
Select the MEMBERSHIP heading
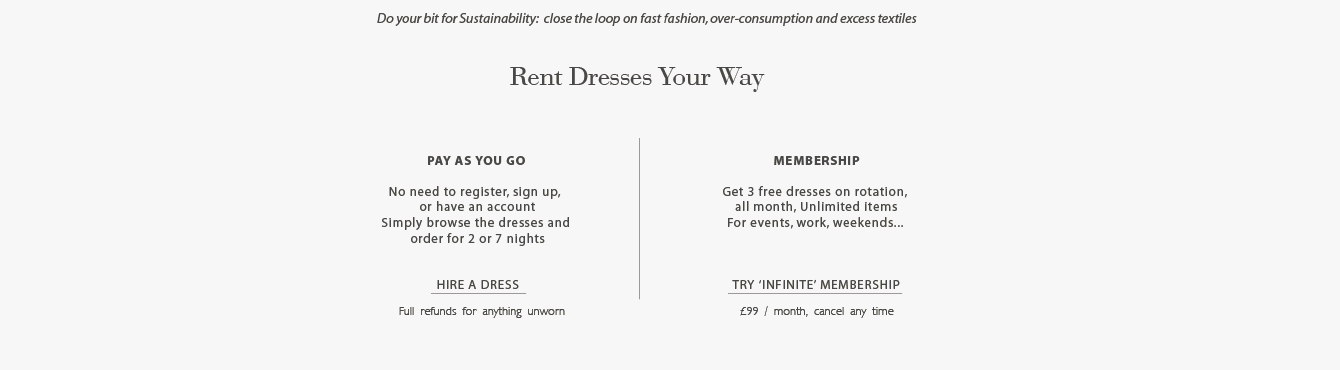pyautogui.click(x=816, y=161)
